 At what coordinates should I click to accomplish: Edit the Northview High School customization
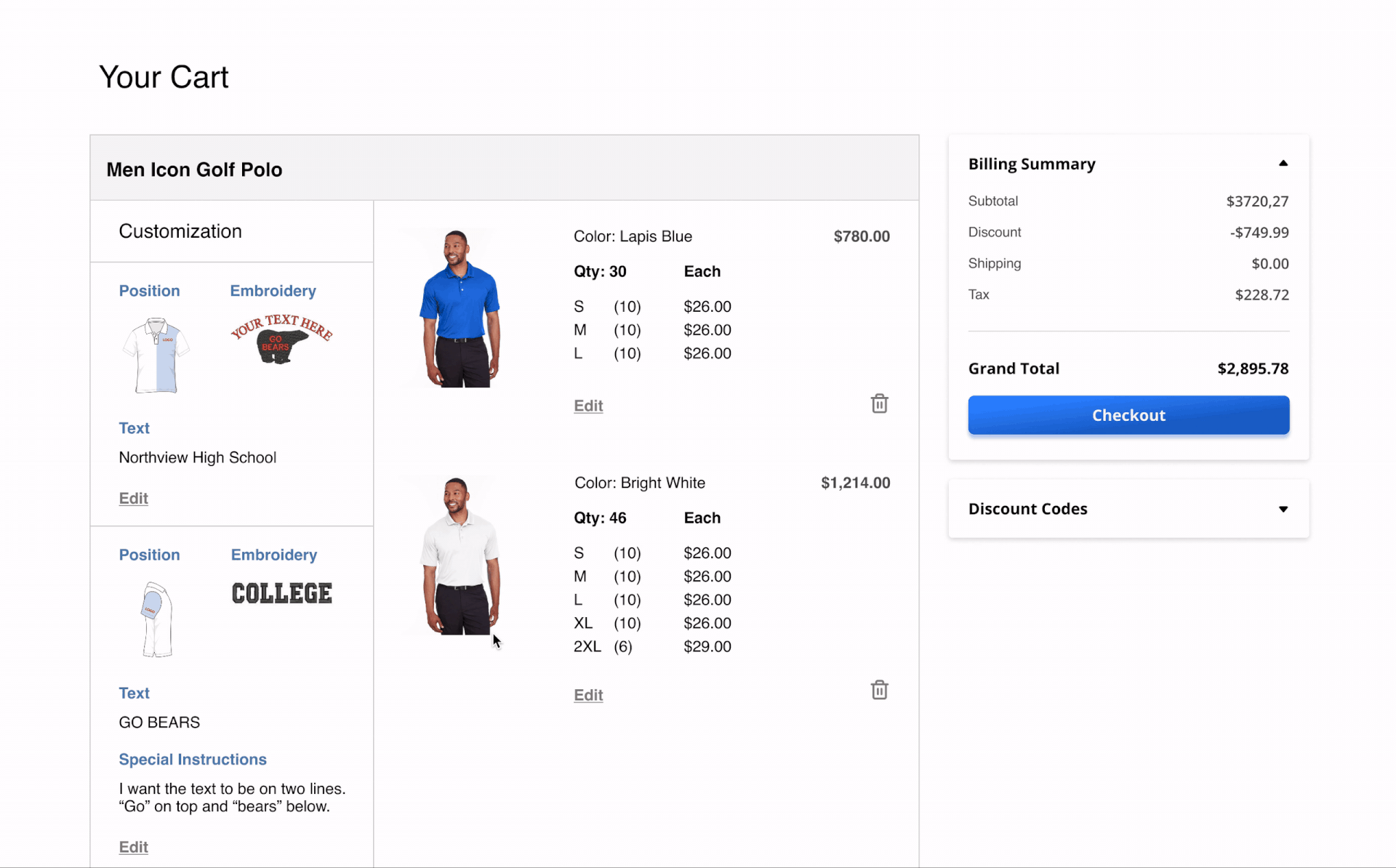tap(133, 498)
